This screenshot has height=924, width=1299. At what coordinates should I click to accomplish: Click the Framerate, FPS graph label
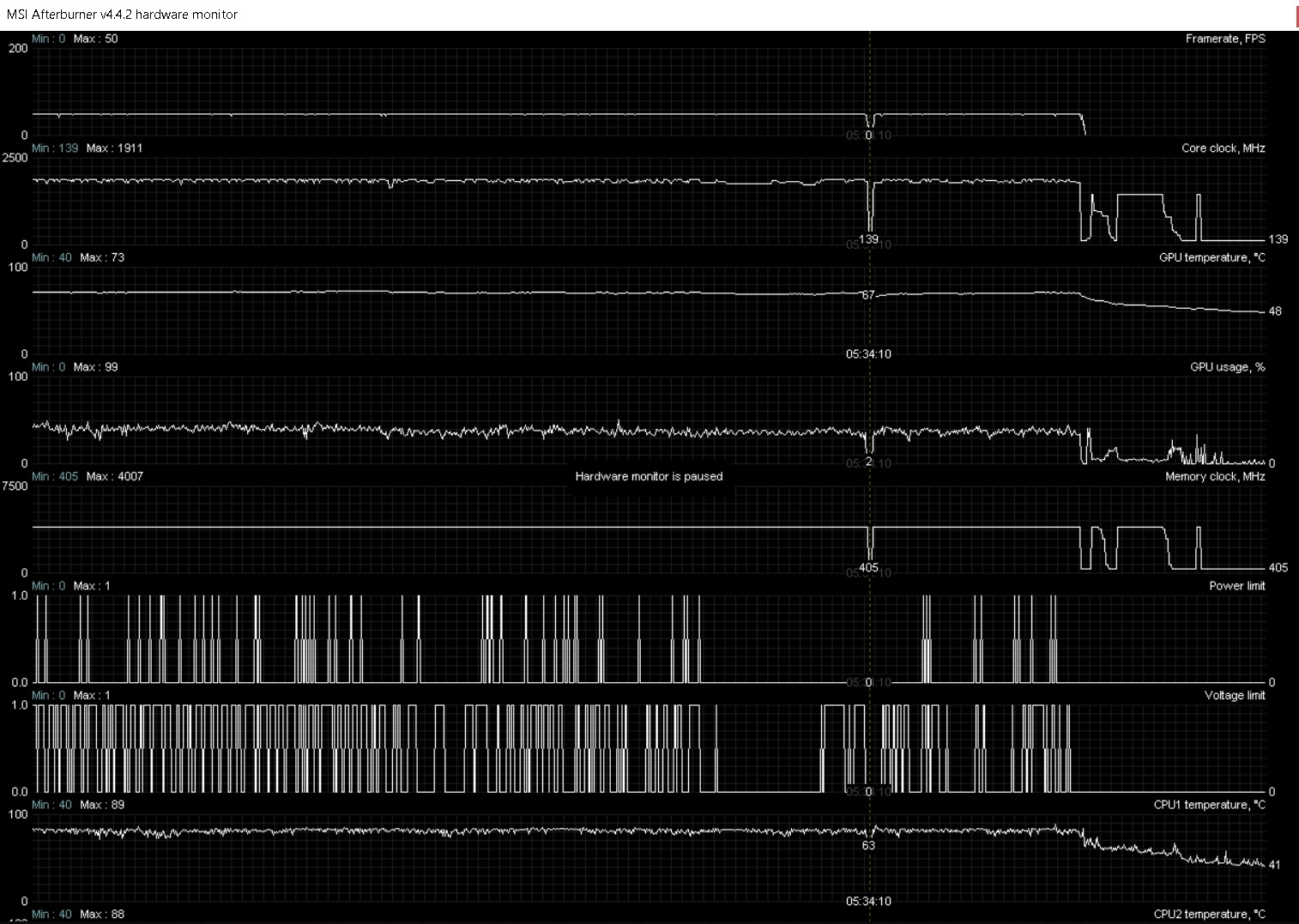[1224, 39]
